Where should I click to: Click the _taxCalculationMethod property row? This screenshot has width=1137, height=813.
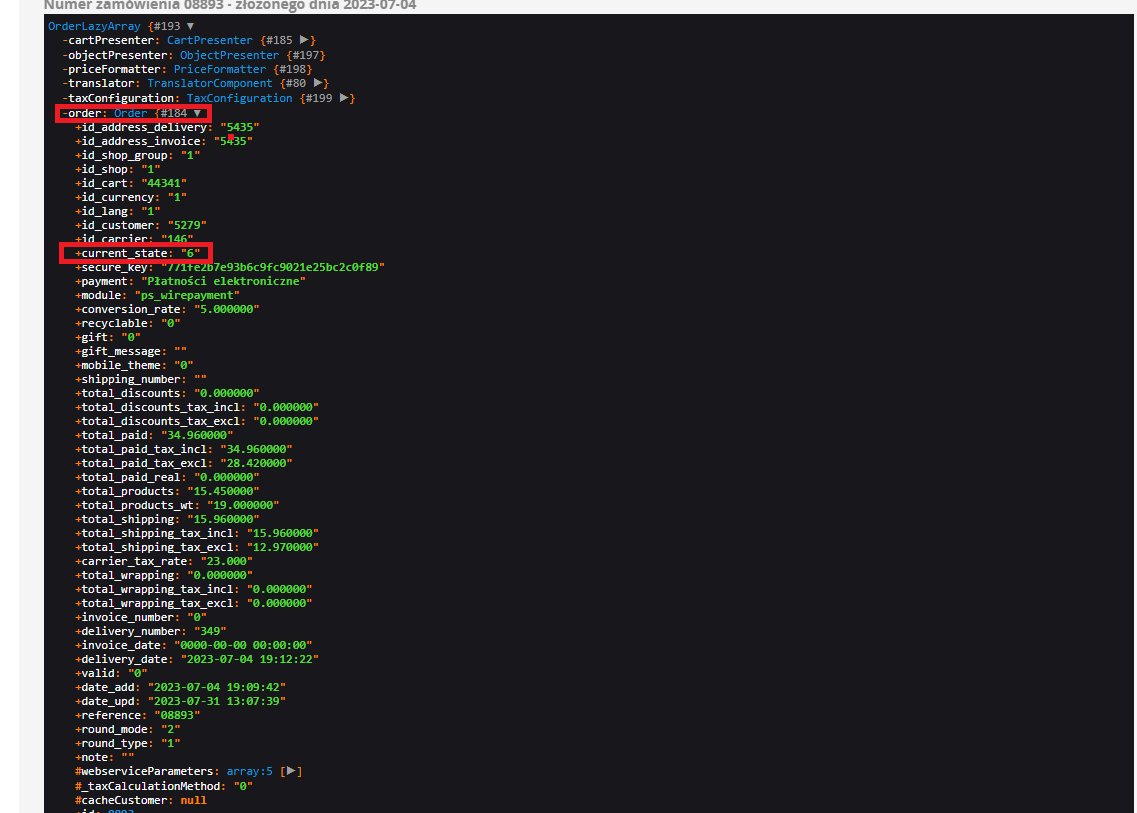tap(164, 786)
